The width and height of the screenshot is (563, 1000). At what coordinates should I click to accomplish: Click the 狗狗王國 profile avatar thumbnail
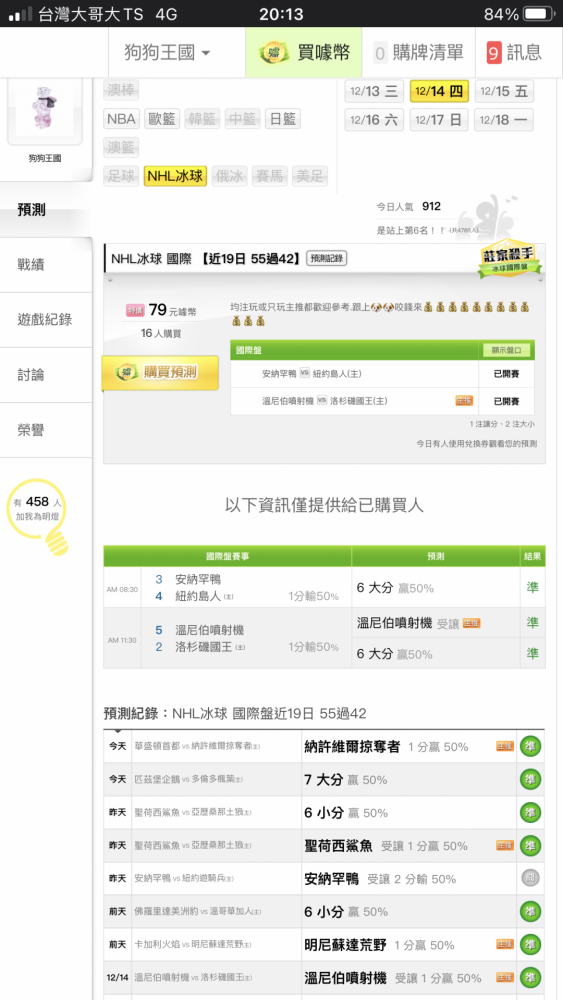[x=45, y=110]
